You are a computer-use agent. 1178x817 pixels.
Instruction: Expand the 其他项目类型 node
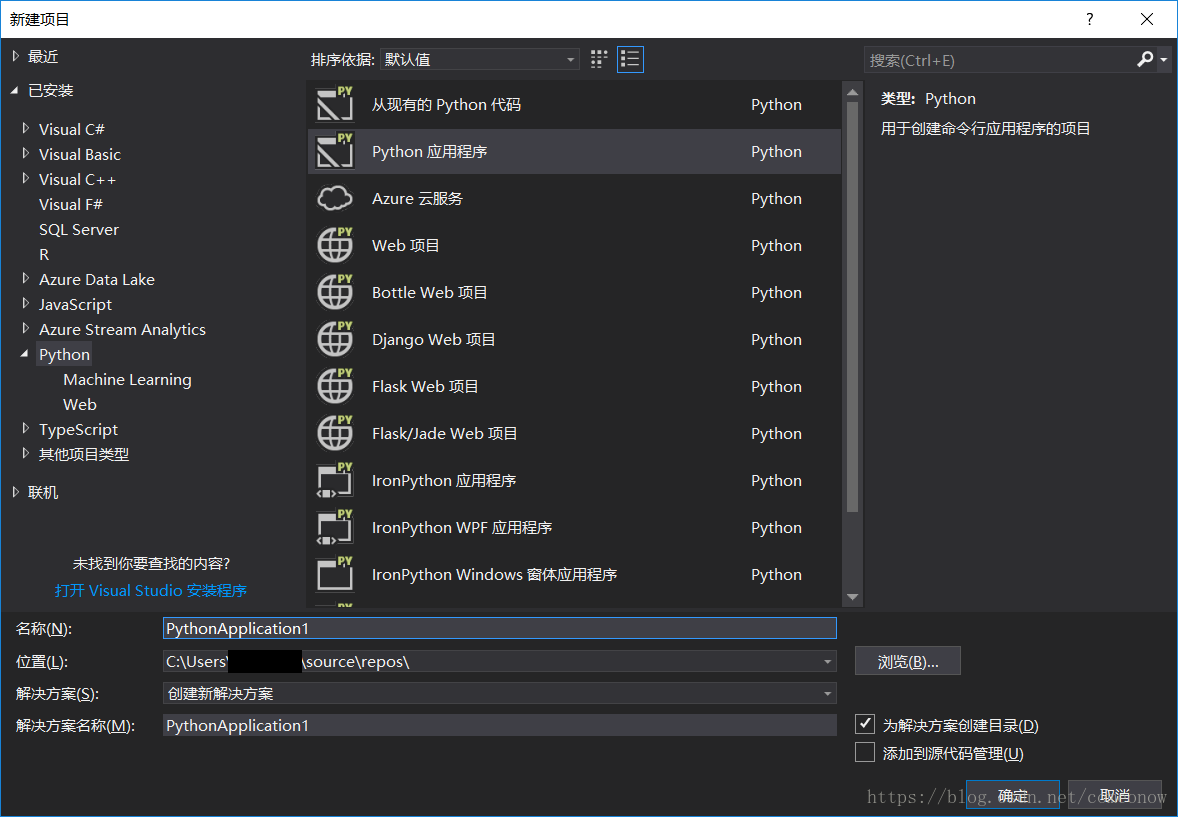[x=26, y=453]
